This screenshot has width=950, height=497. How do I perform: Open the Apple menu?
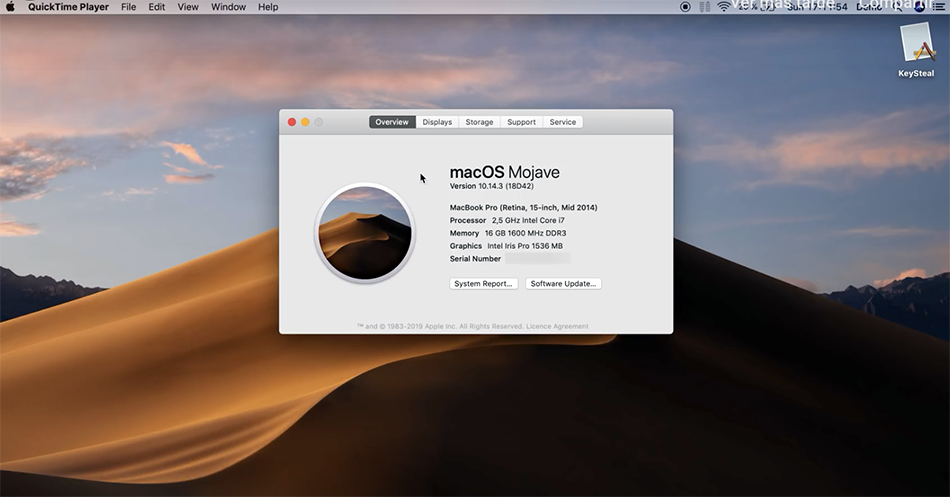pyautogui.click(x=10, y=7)
